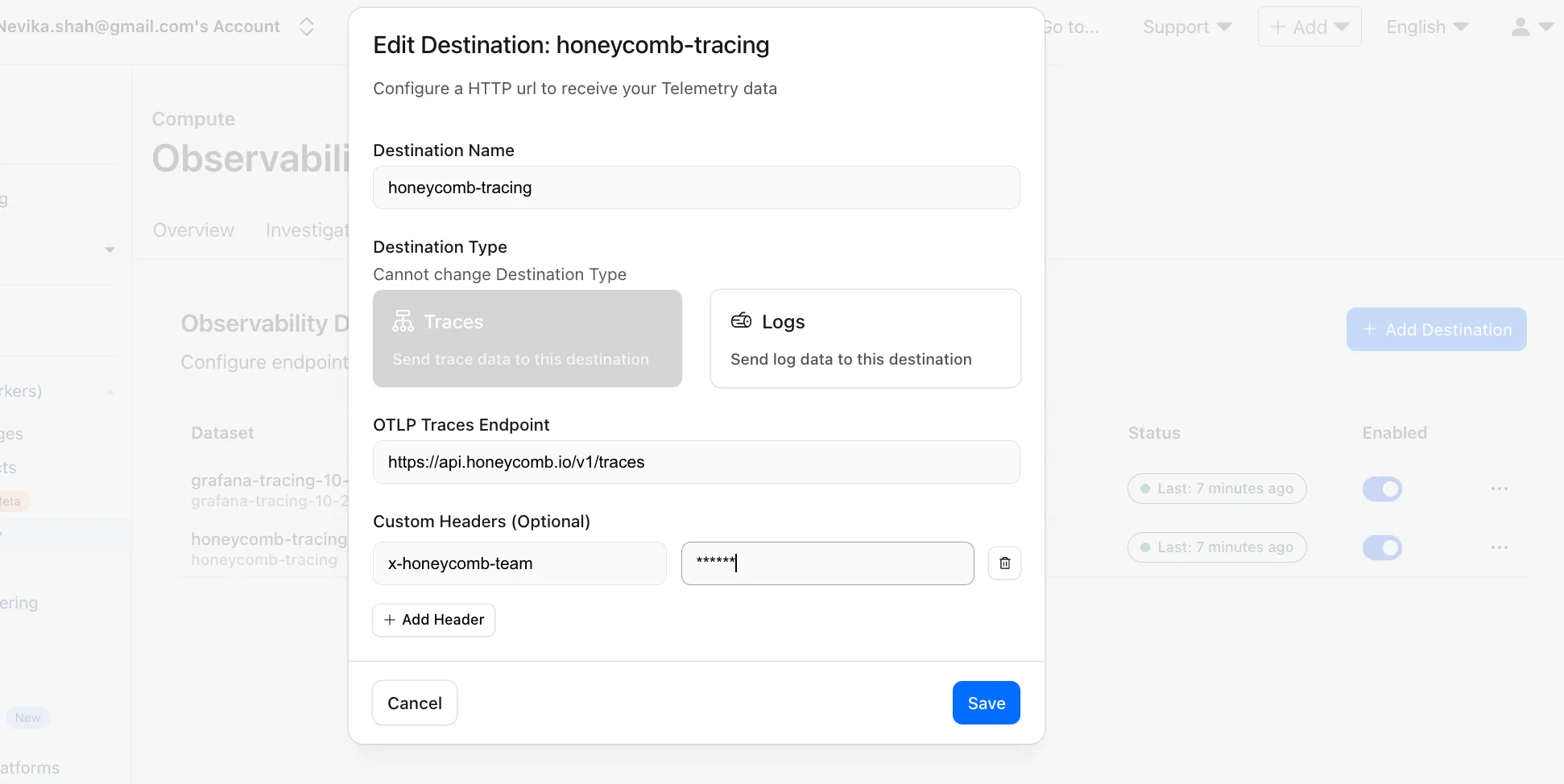
Task: Select the Logs destination type icon
Action: (741, 320)
